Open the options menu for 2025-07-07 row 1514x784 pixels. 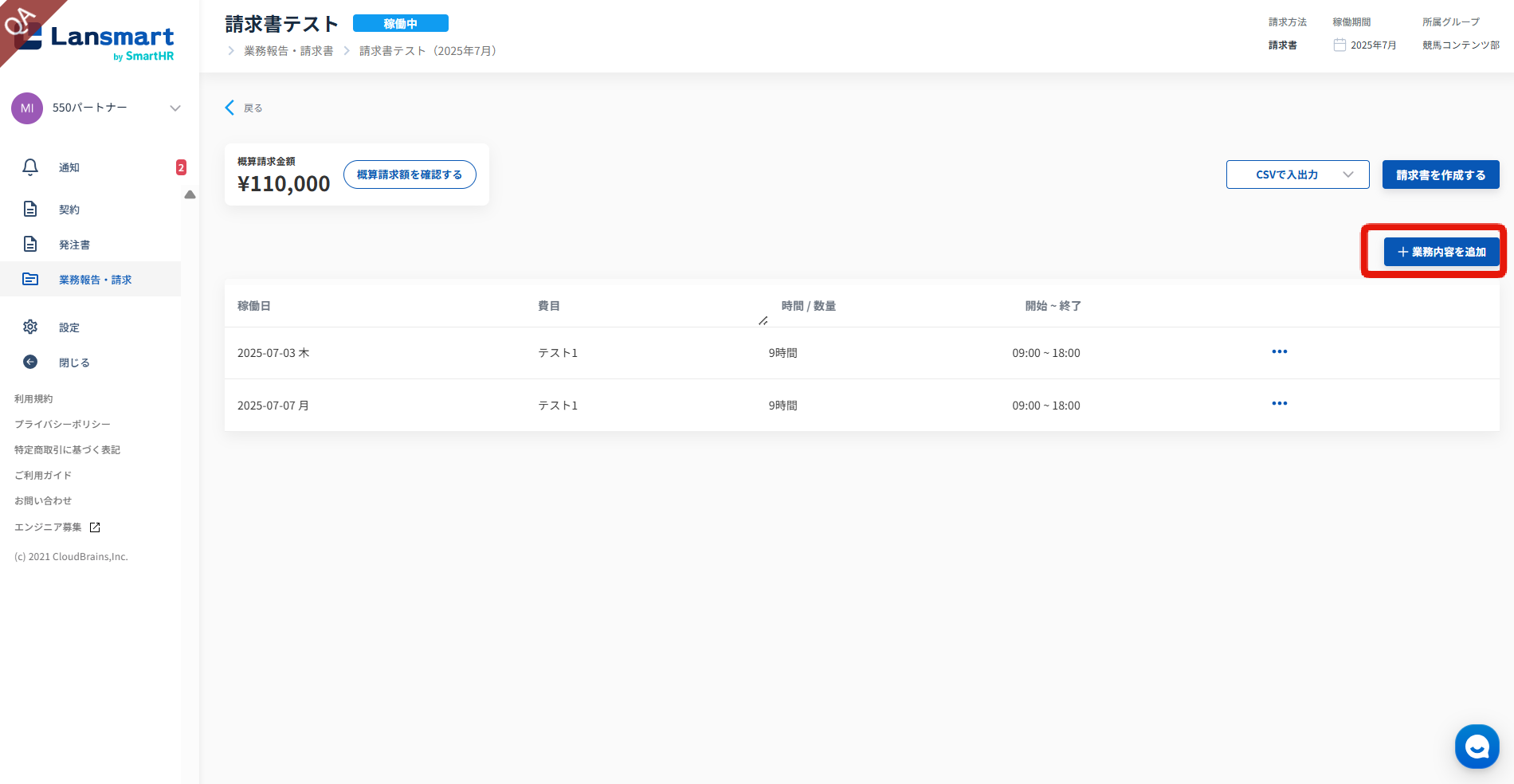tap(1279, 404)
